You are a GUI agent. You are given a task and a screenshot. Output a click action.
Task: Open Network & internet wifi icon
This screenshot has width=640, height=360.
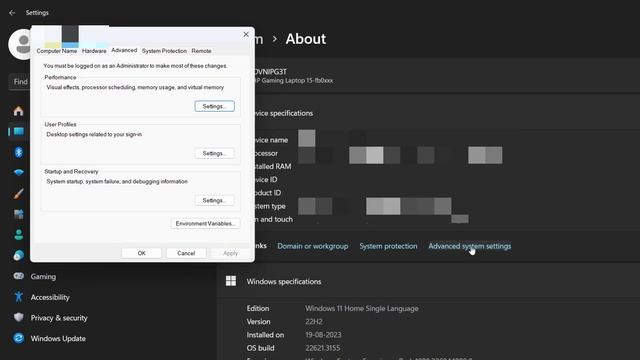(18, 173)
